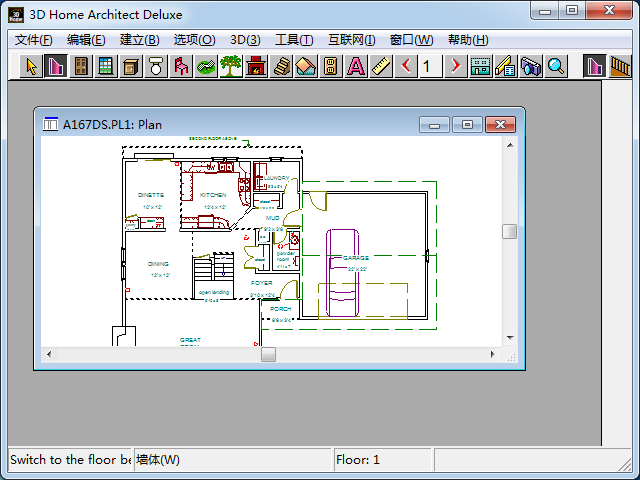Go down one floor with left red arrow
The width and height of the screenshot is (640, 480).
click(406, 67)
